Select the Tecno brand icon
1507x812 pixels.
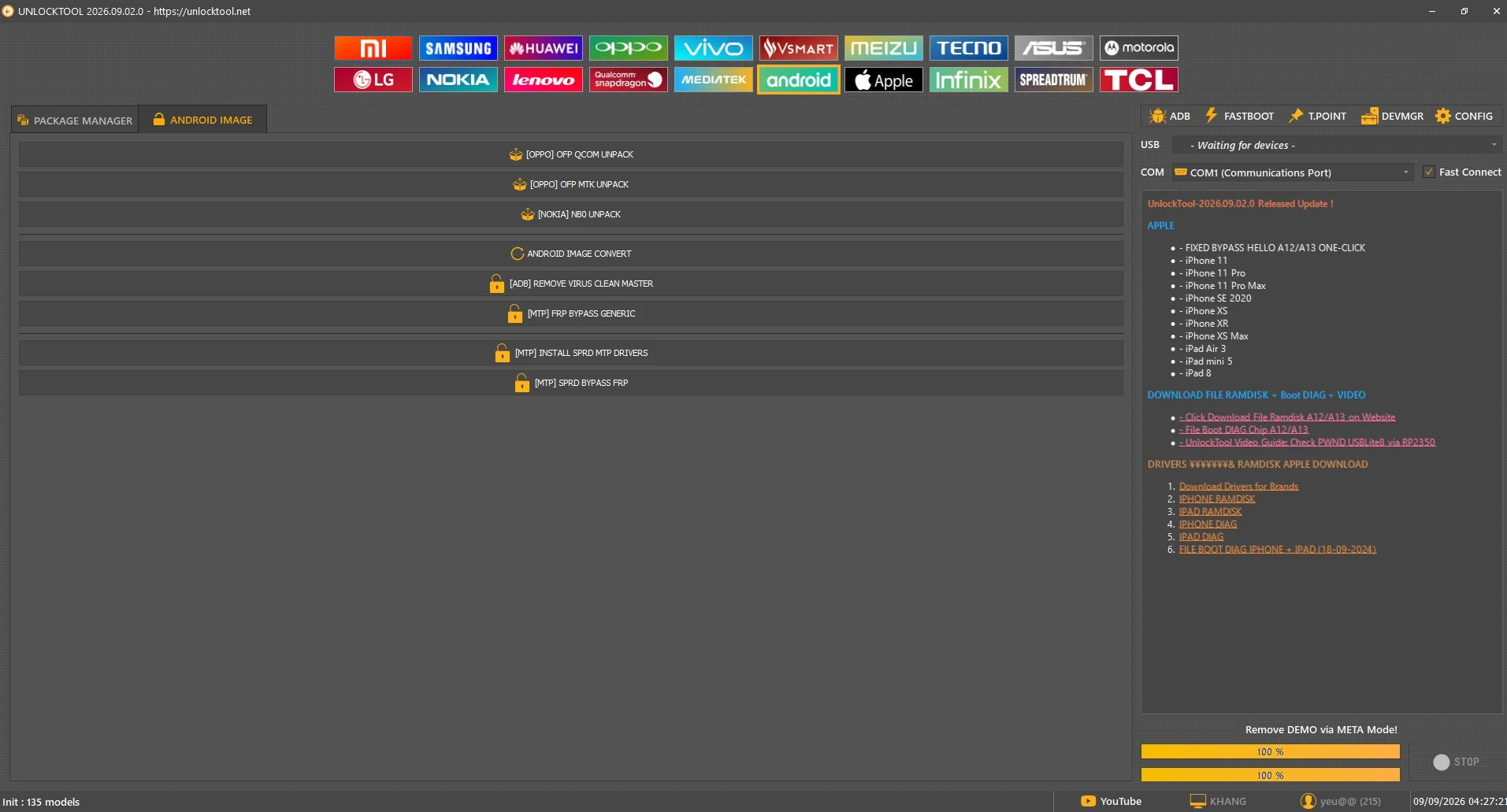coord(968,48)
